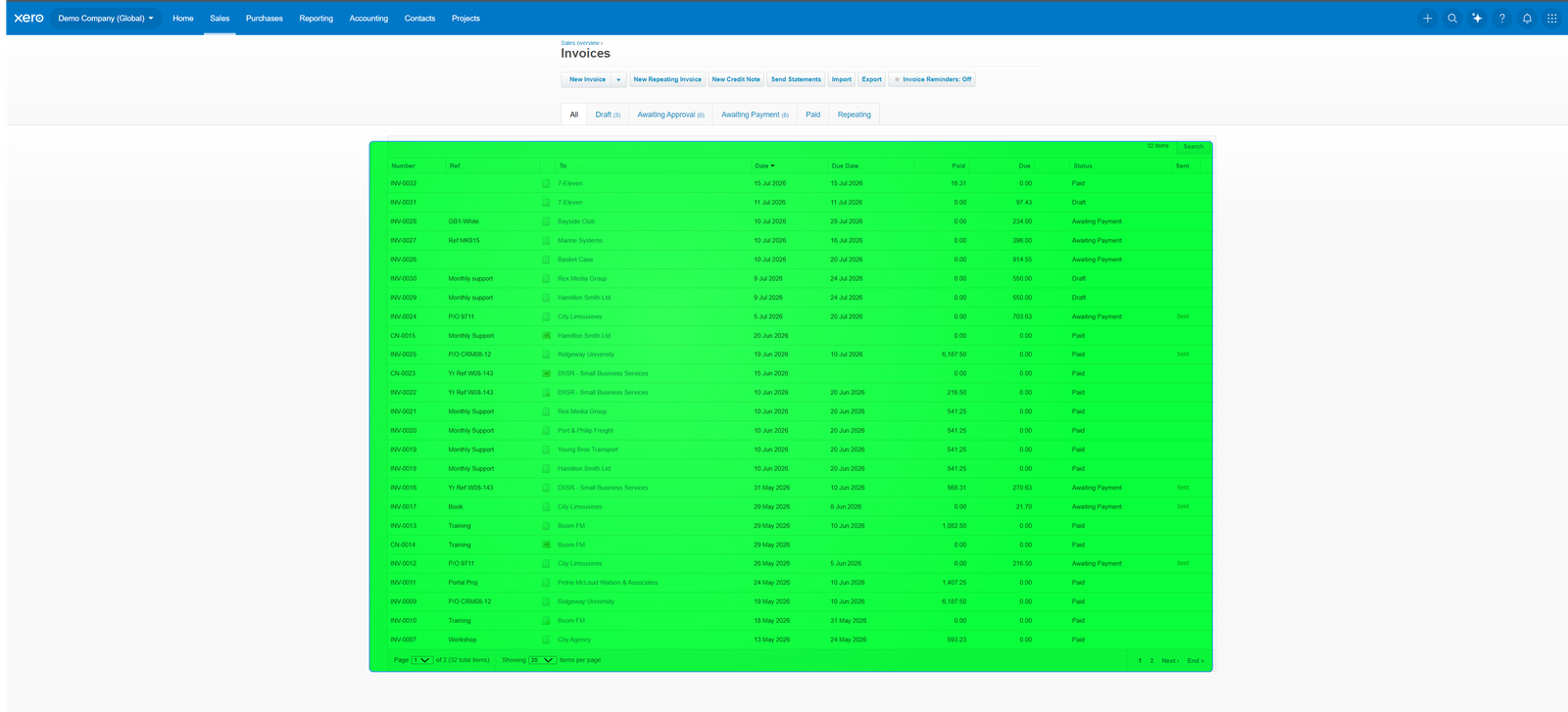Click the document icon in row INV-0027
1568x712 pixels.
tap(546, 240)
